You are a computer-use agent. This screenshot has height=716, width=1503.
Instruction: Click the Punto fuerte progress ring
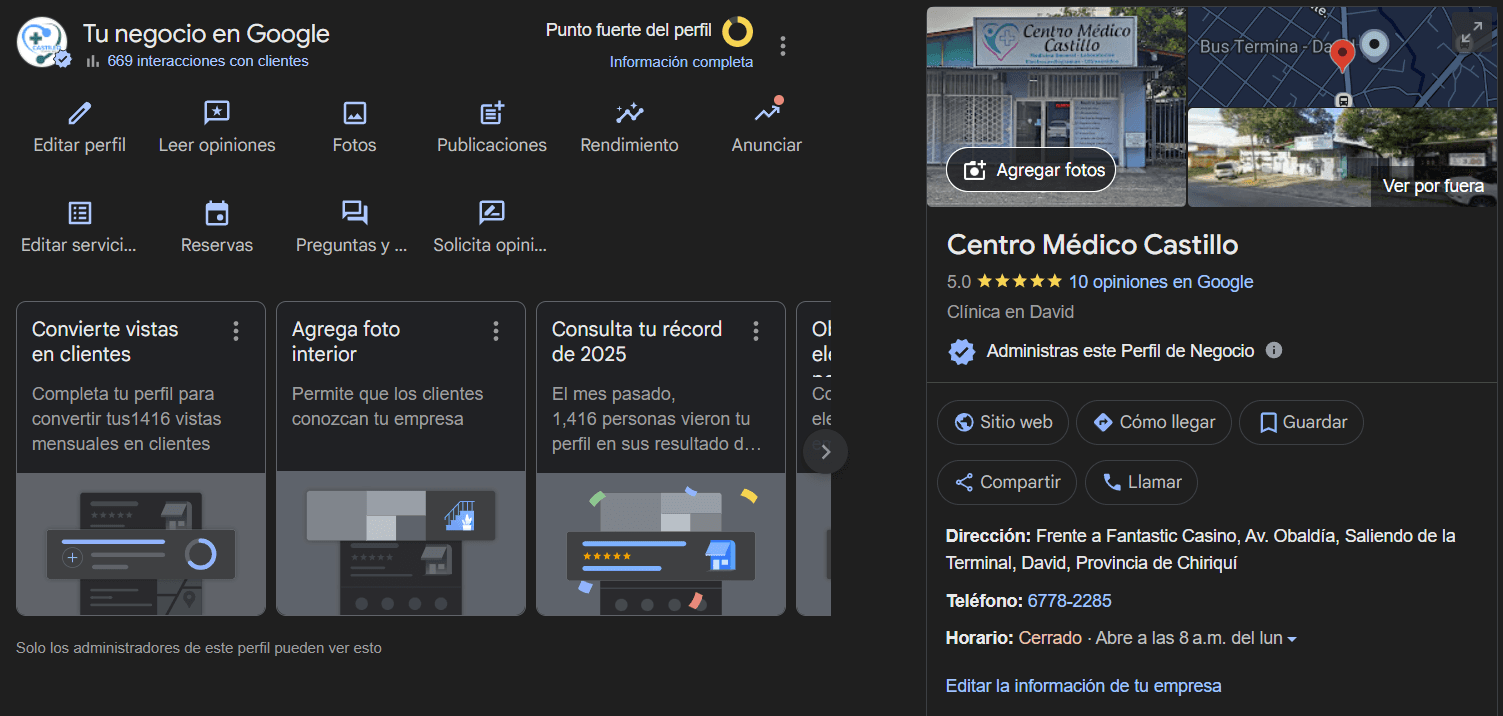738,31
